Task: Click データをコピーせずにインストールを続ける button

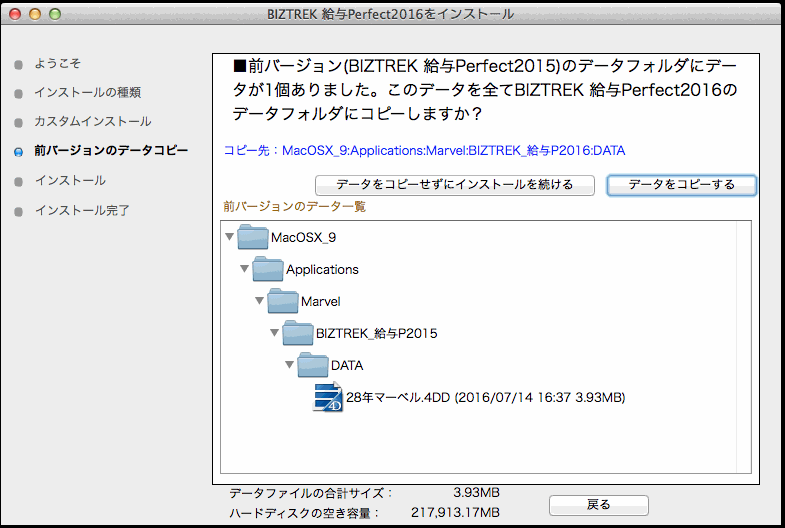Action: pos(455,185)
